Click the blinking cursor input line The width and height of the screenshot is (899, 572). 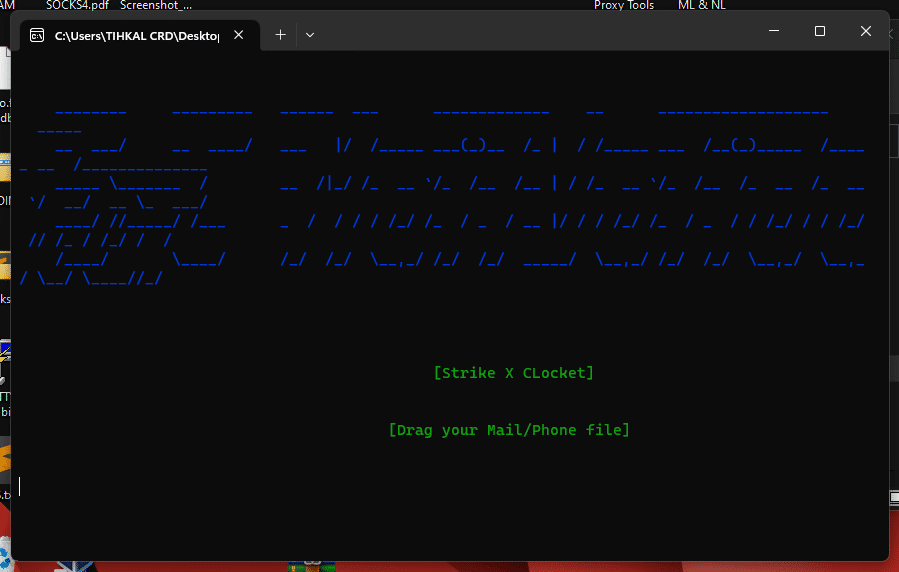tap(19, 486)
